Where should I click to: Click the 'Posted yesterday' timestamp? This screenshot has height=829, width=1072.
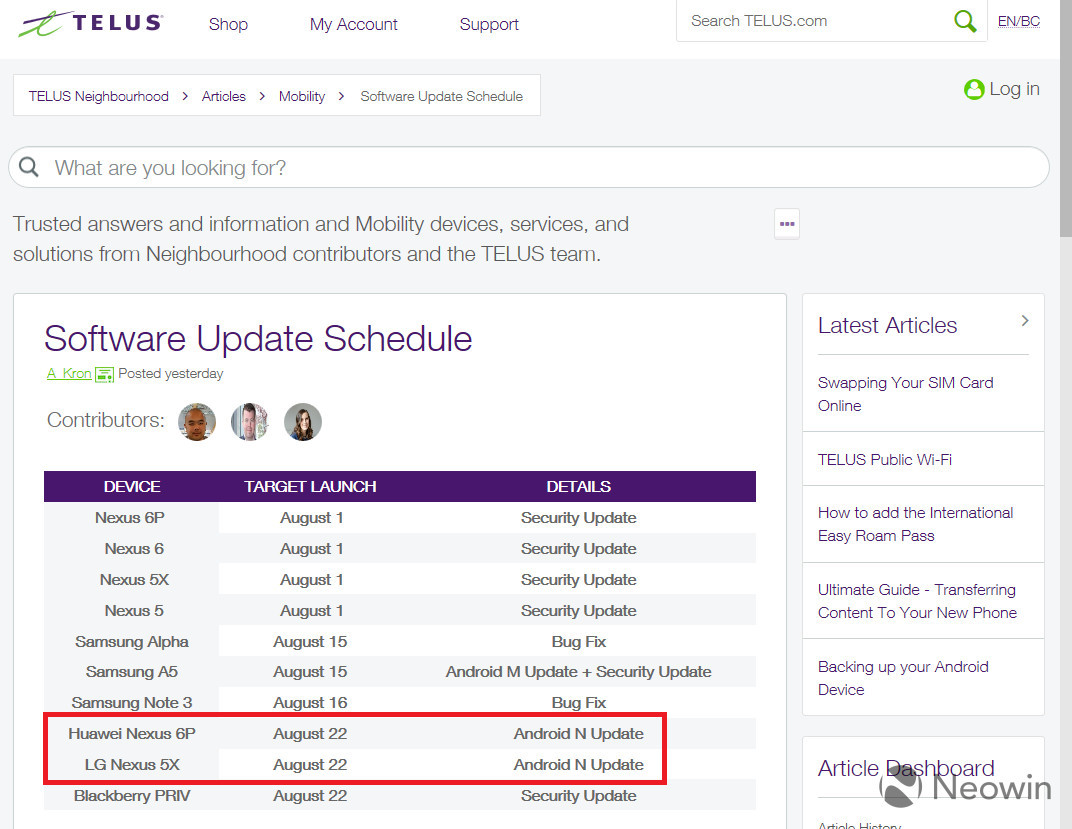pyautogui.click(x=171, y=374)
